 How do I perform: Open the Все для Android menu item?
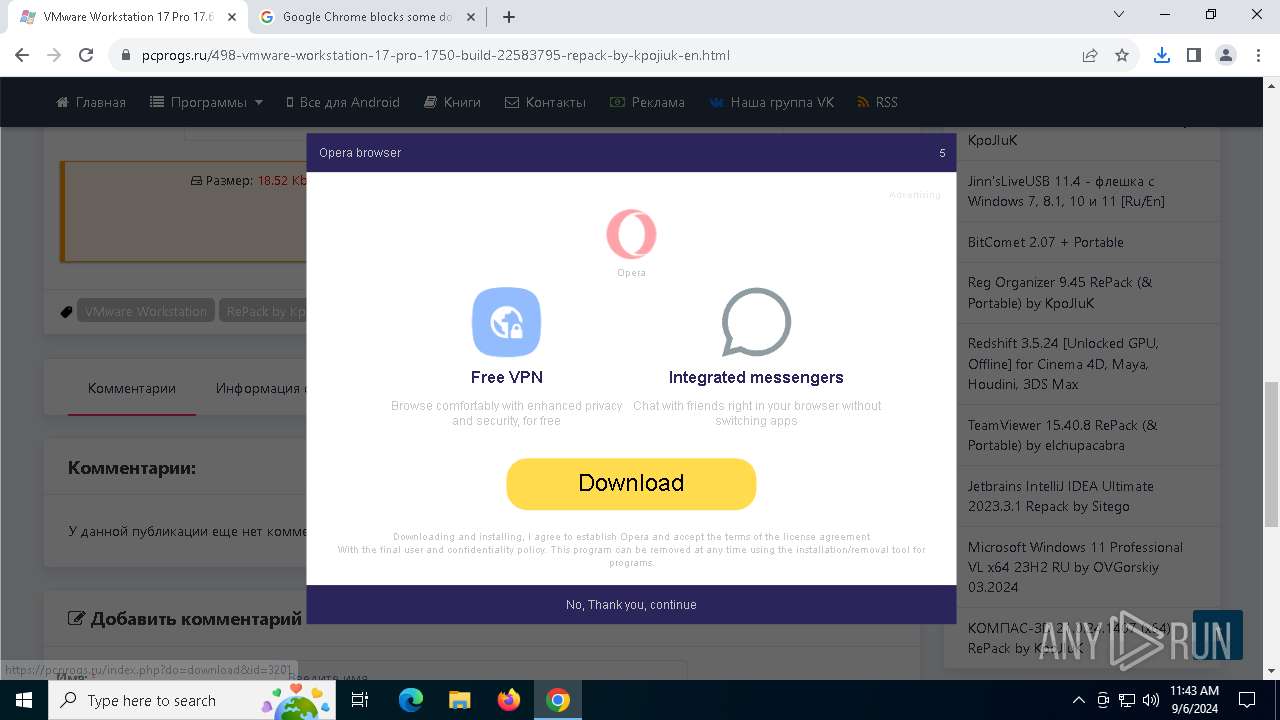tap(342, 102)
